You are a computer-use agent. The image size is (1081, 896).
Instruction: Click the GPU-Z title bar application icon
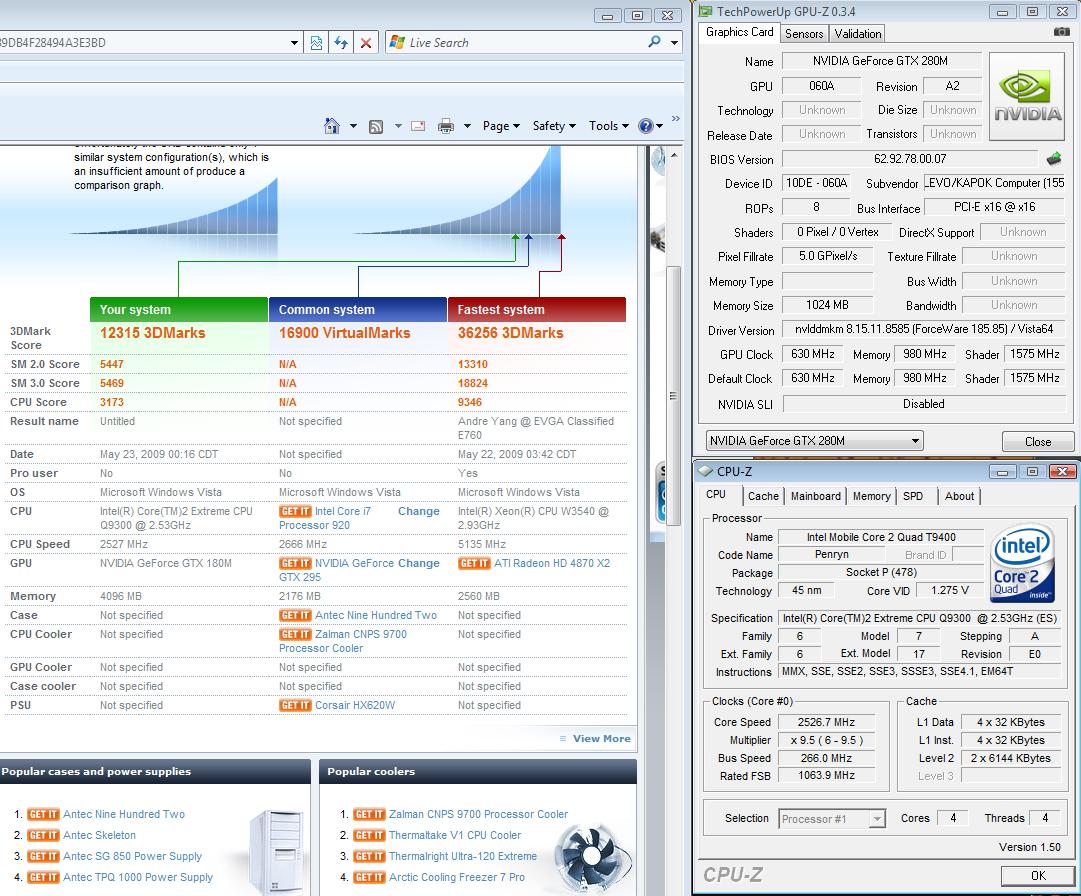(x=705, y=11)
